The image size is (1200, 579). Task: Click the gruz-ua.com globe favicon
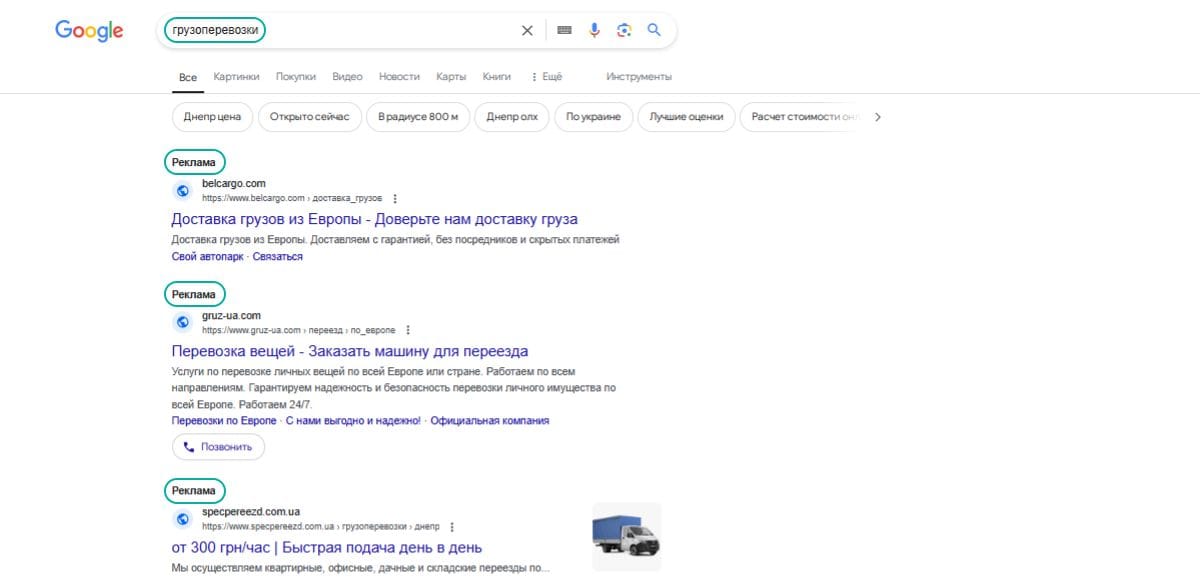(183, 322)
